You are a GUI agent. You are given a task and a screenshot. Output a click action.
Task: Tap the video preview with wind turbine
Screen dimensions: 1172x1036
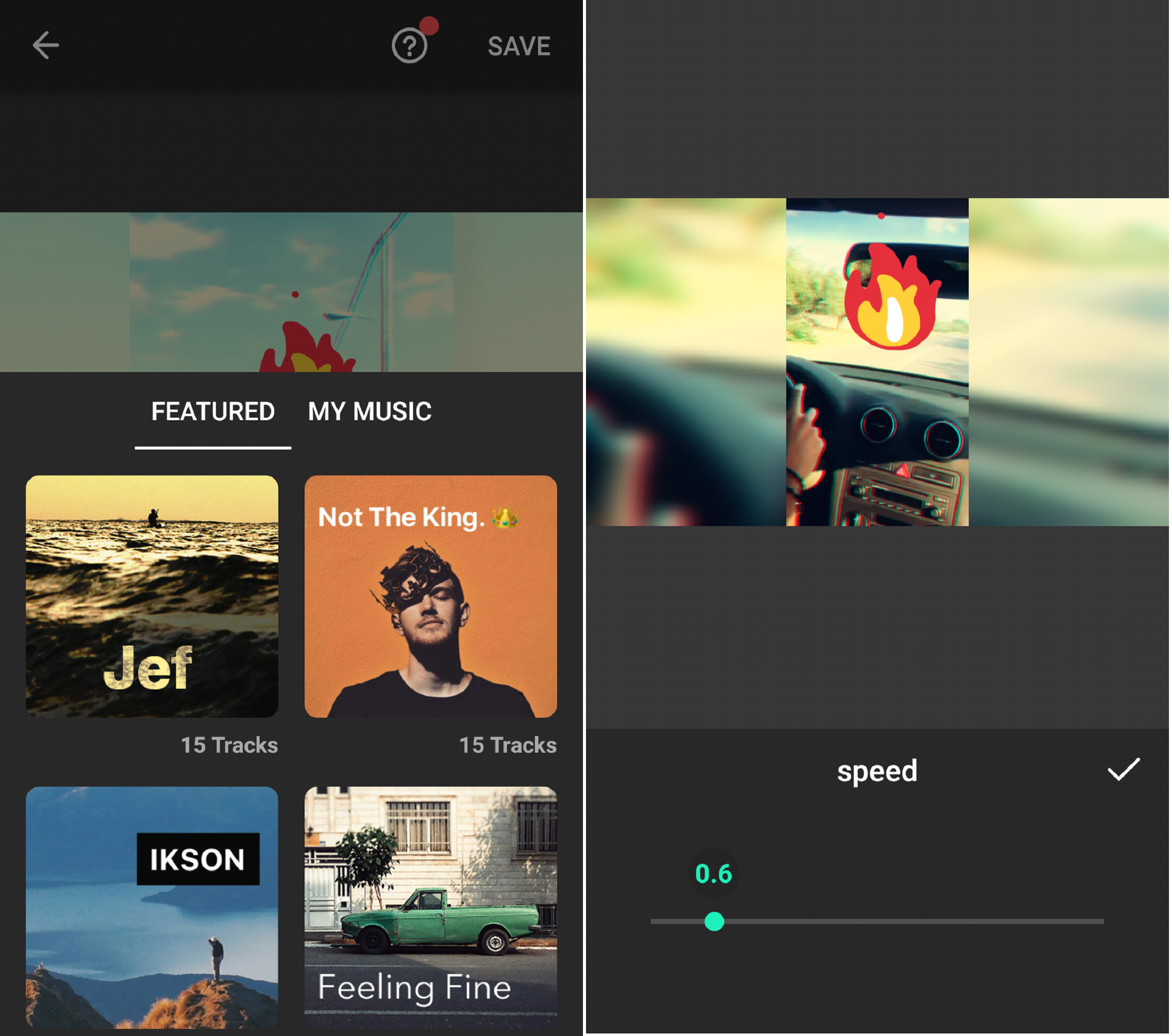[291, 292]
